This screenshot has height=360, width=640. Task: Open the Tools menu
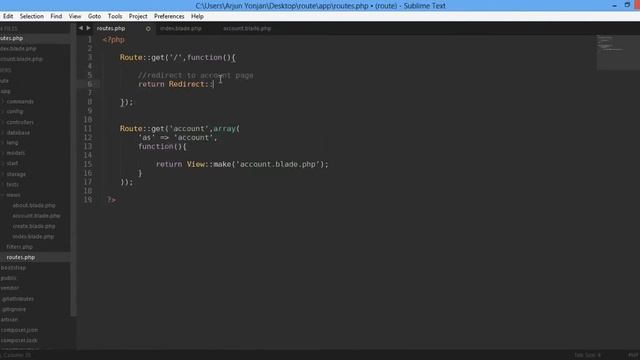[x=115, y=16]
